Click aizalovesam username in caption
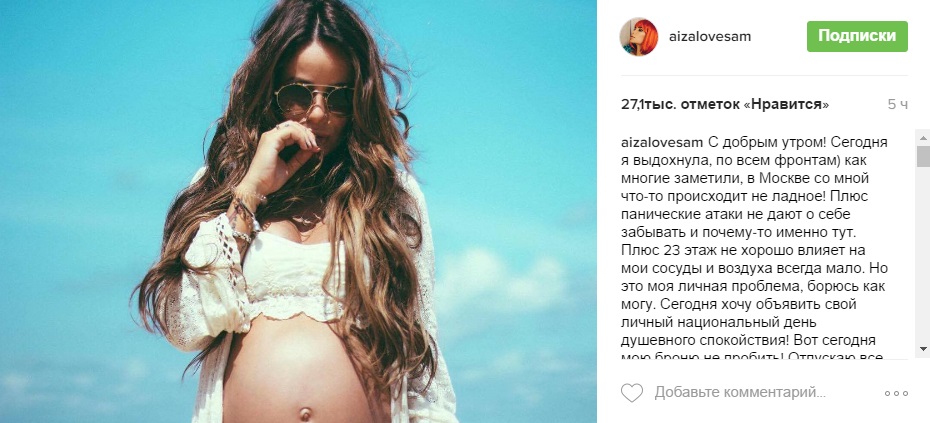 (661, 142)
